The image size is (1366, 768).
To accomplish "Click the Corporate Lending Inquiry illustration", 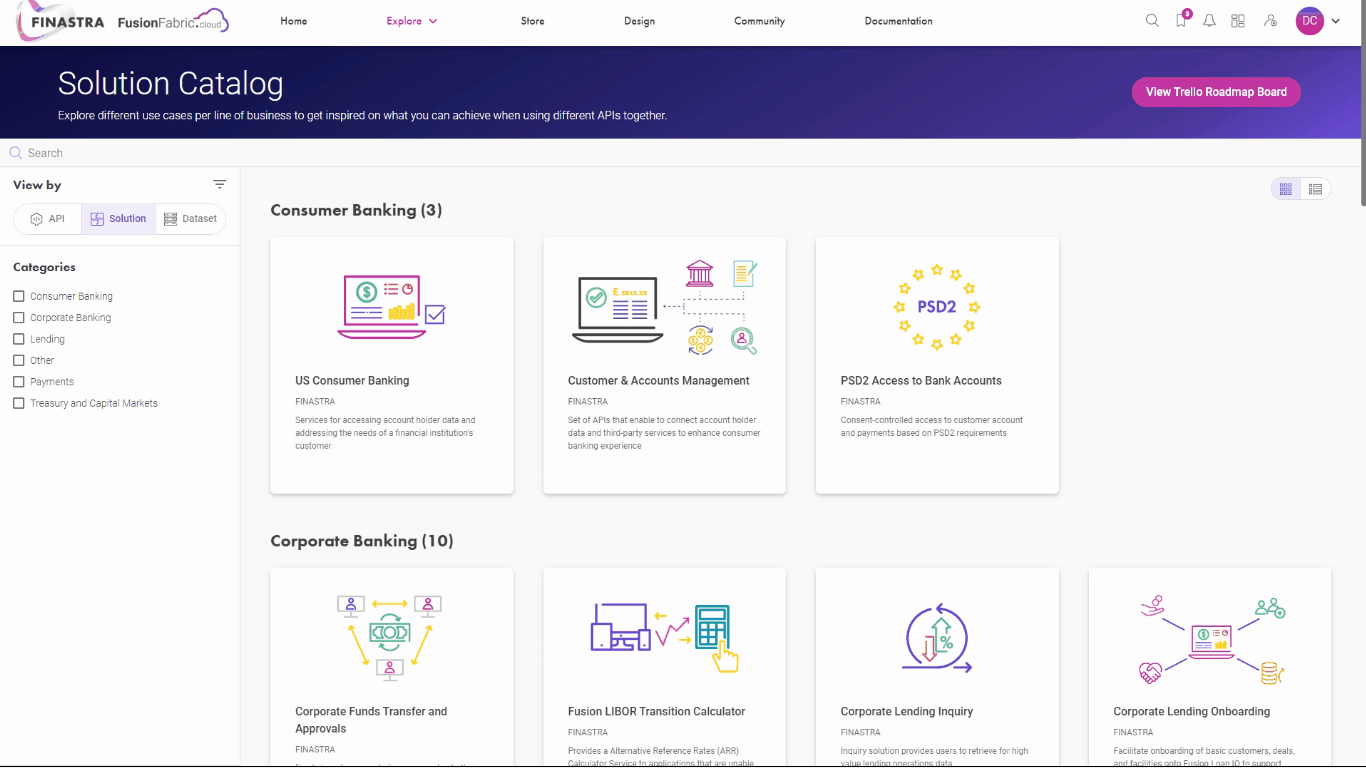I will pyautogui.click(x=937, y=638).
